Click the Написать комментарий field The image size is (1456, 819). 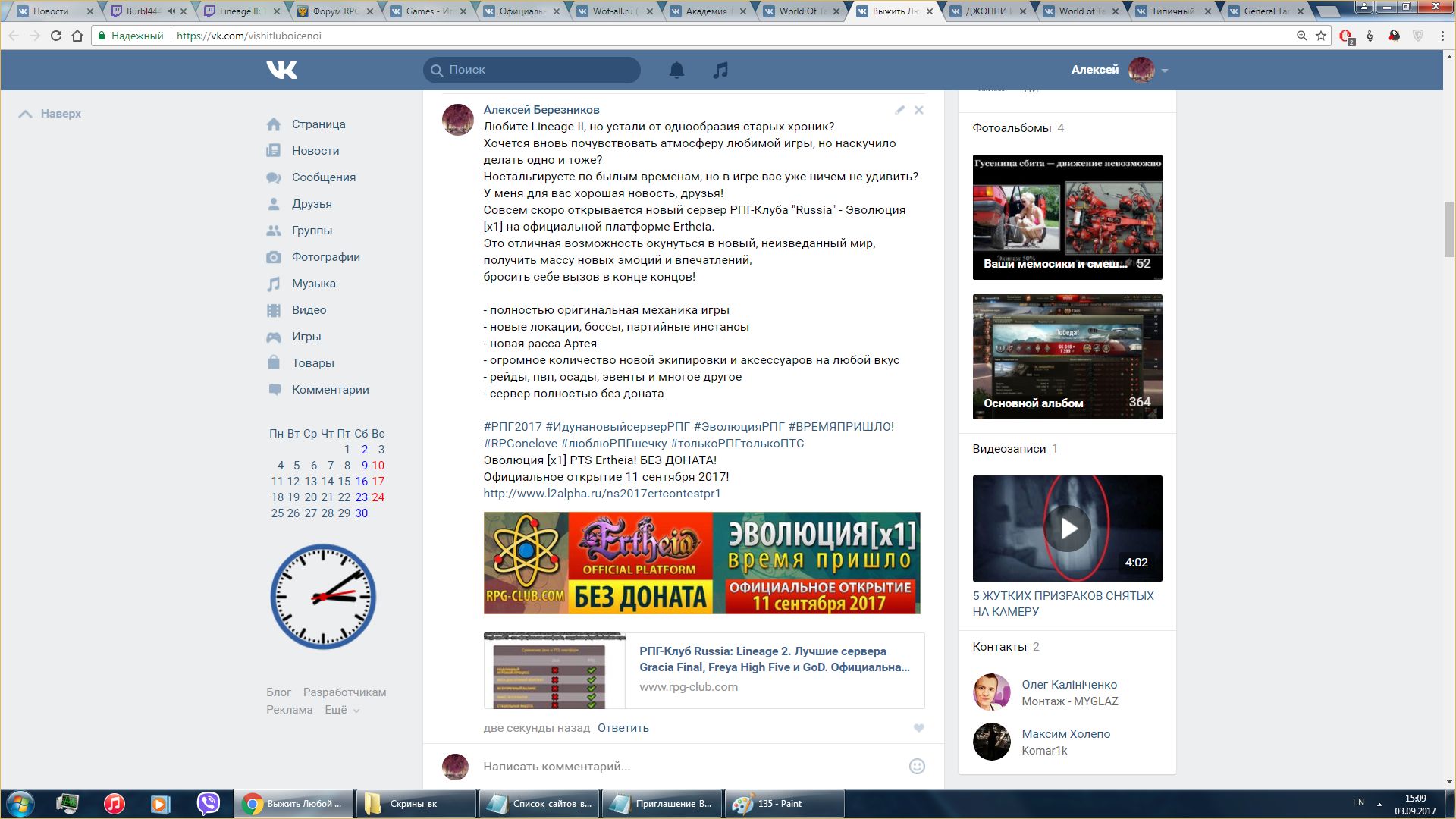coord(690,767)
